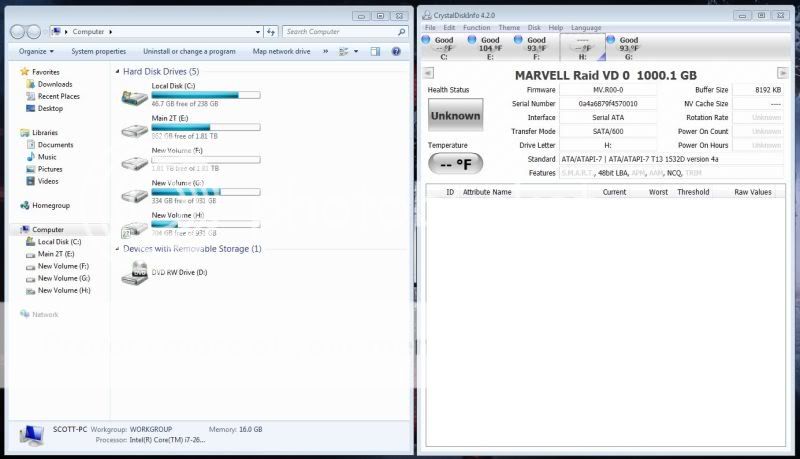Select the E: drive status in CrystalDiskInfo
This screenshot has width=800, height=459.
(x=490, y=46)
